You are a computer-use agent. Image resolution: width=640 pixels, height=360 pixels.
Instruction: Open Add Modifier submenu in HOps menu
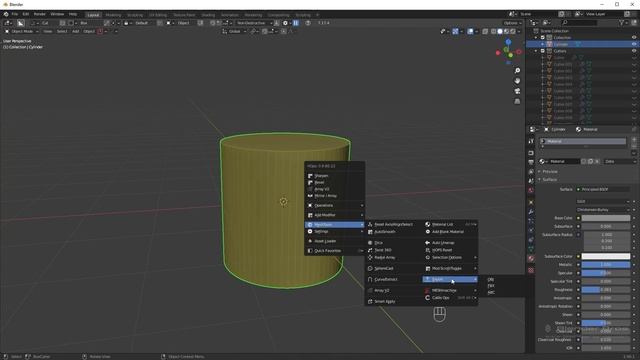pyautogui.click(x=336, y=215)
